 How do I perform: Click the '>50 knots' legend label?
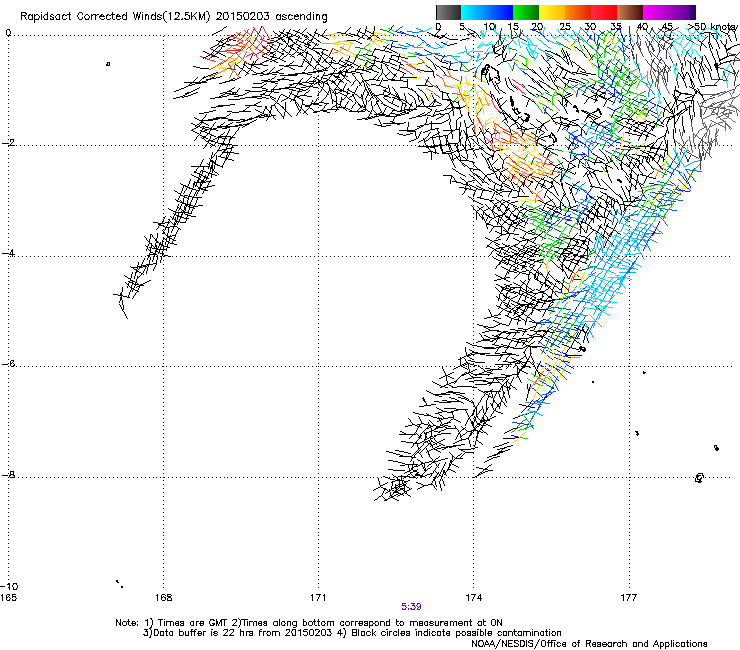(x=713, y=27)
